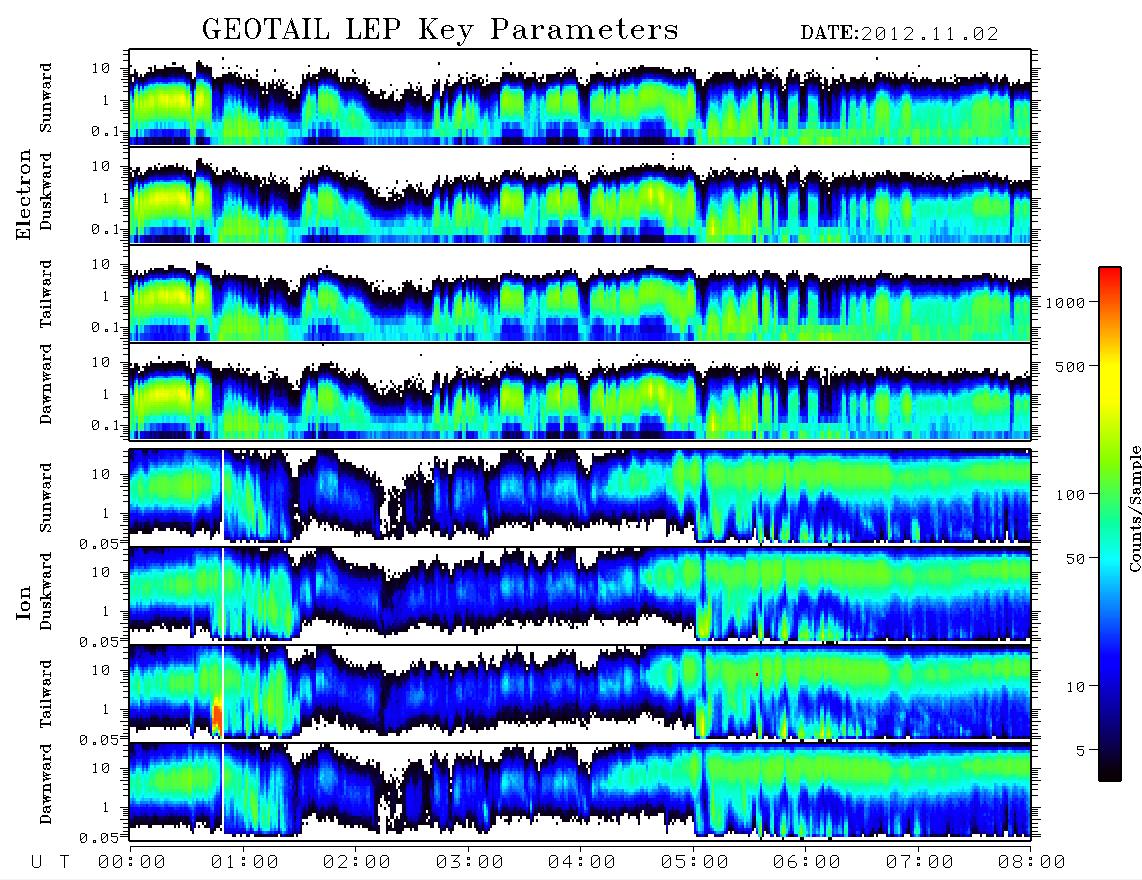Image resolution: width=1142 pixels, height=880 pixels.
Task: Click the black bottom of the color scale bar
Action: [x=1109, y=772]
